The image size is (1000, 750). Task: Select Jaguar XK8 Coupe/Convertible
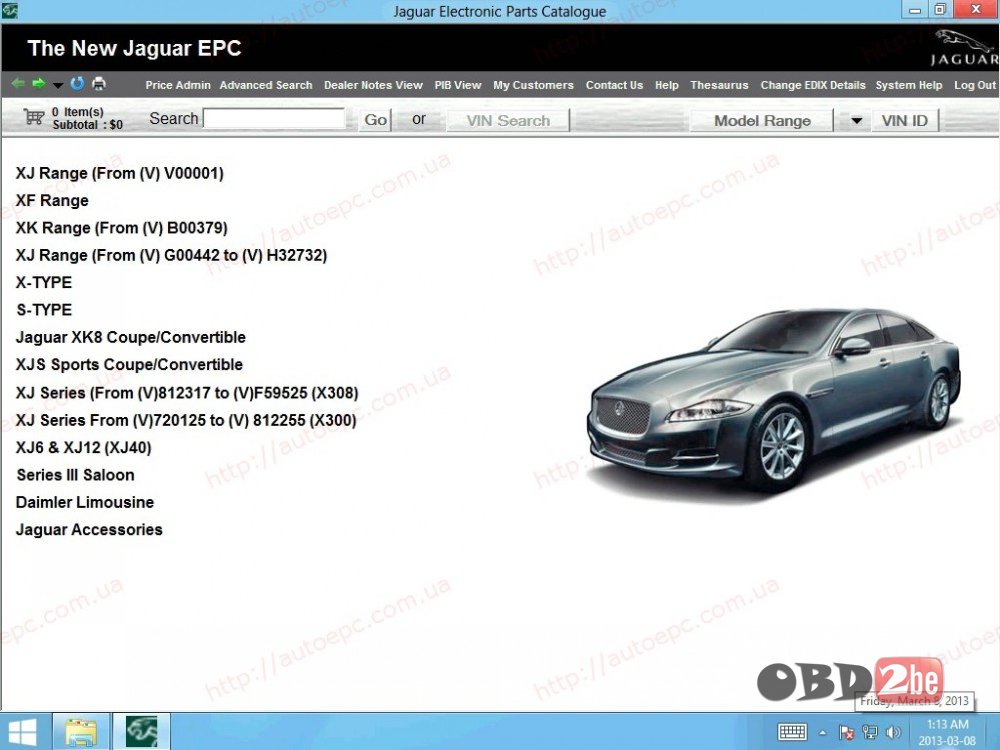coord(131,337)
